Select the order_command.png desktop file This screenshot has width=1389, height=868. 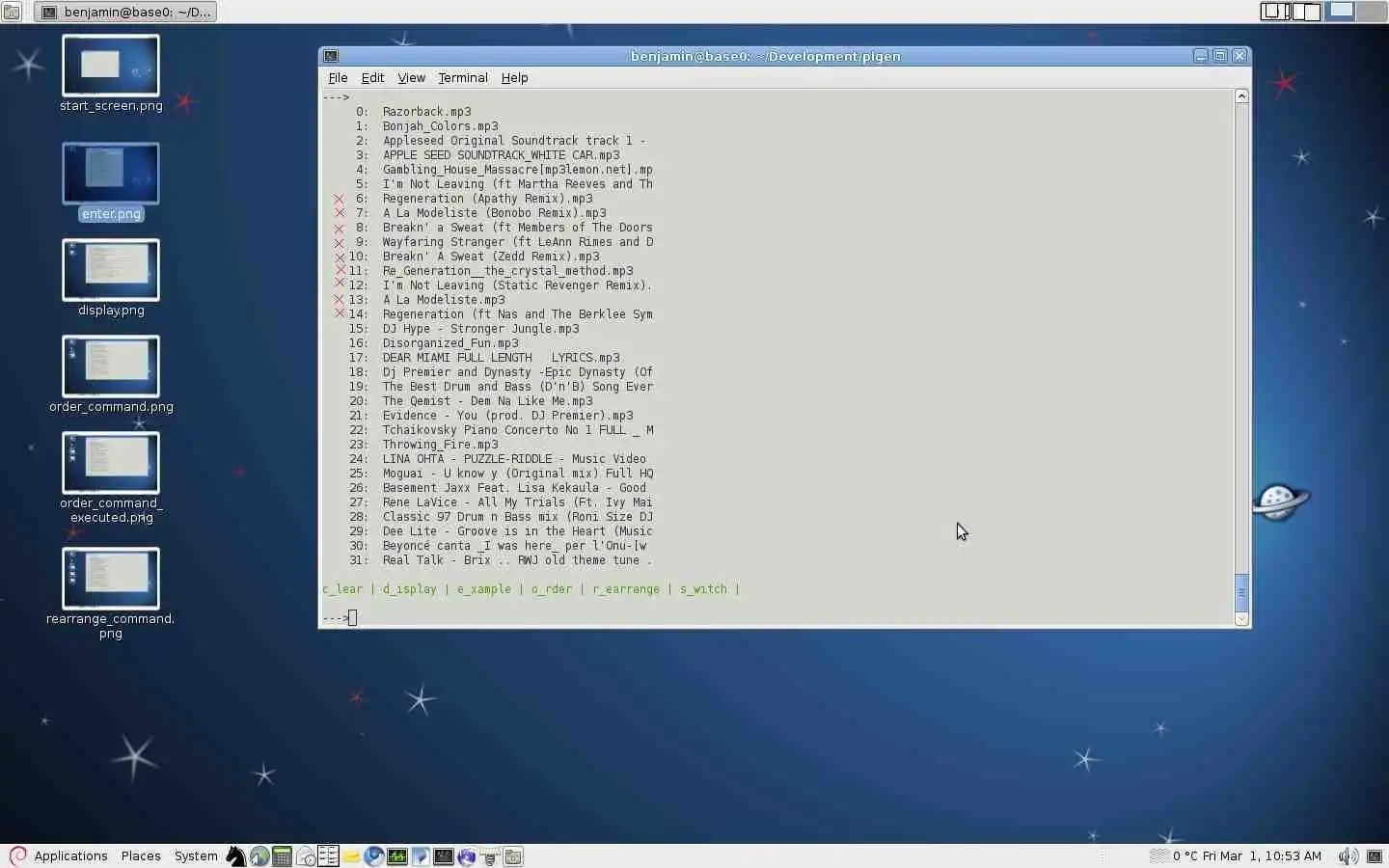[x=111, y=375]
